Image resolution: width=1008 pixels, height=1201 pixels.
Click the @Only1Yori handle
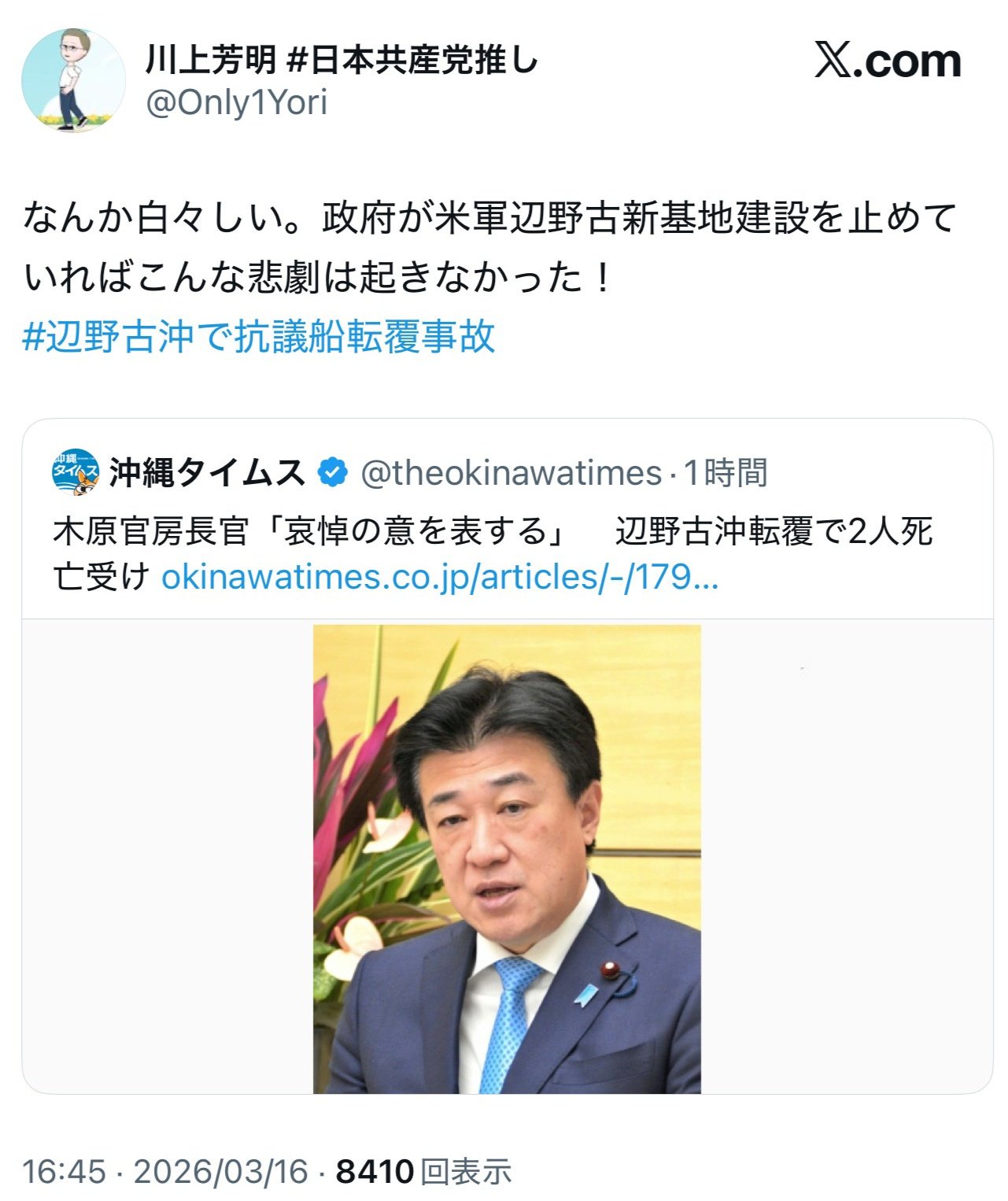pyautogui.click(x=236, y=103)
